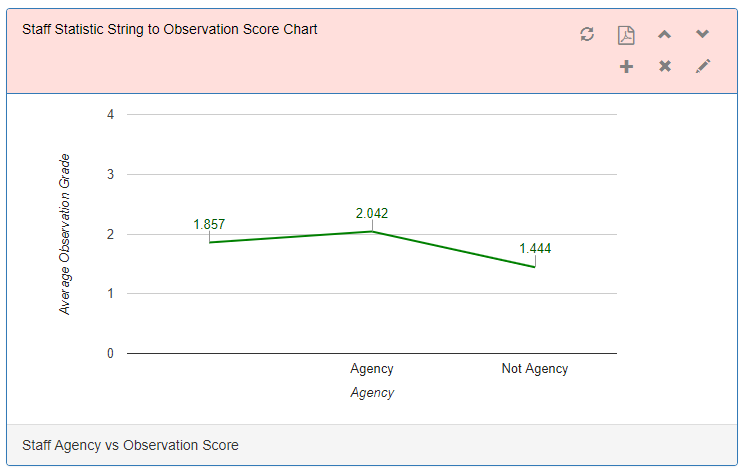Refresh the observation score chart
Screen dimensions: 748x475
587,35
